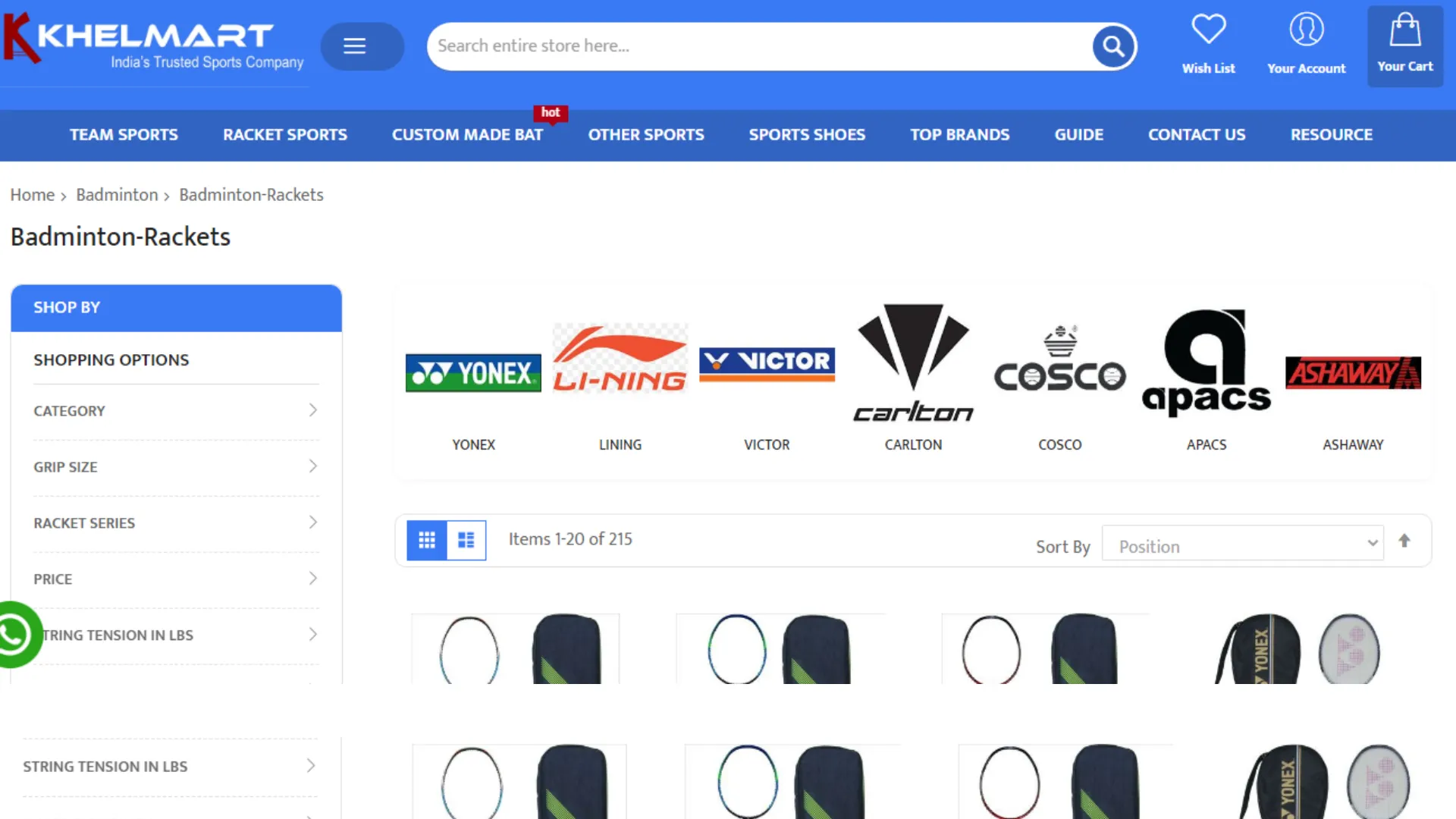Viewport: 1456px width, 819px height.
Task: Go to Home breadcrumb link
Action: tap(32, 195)
